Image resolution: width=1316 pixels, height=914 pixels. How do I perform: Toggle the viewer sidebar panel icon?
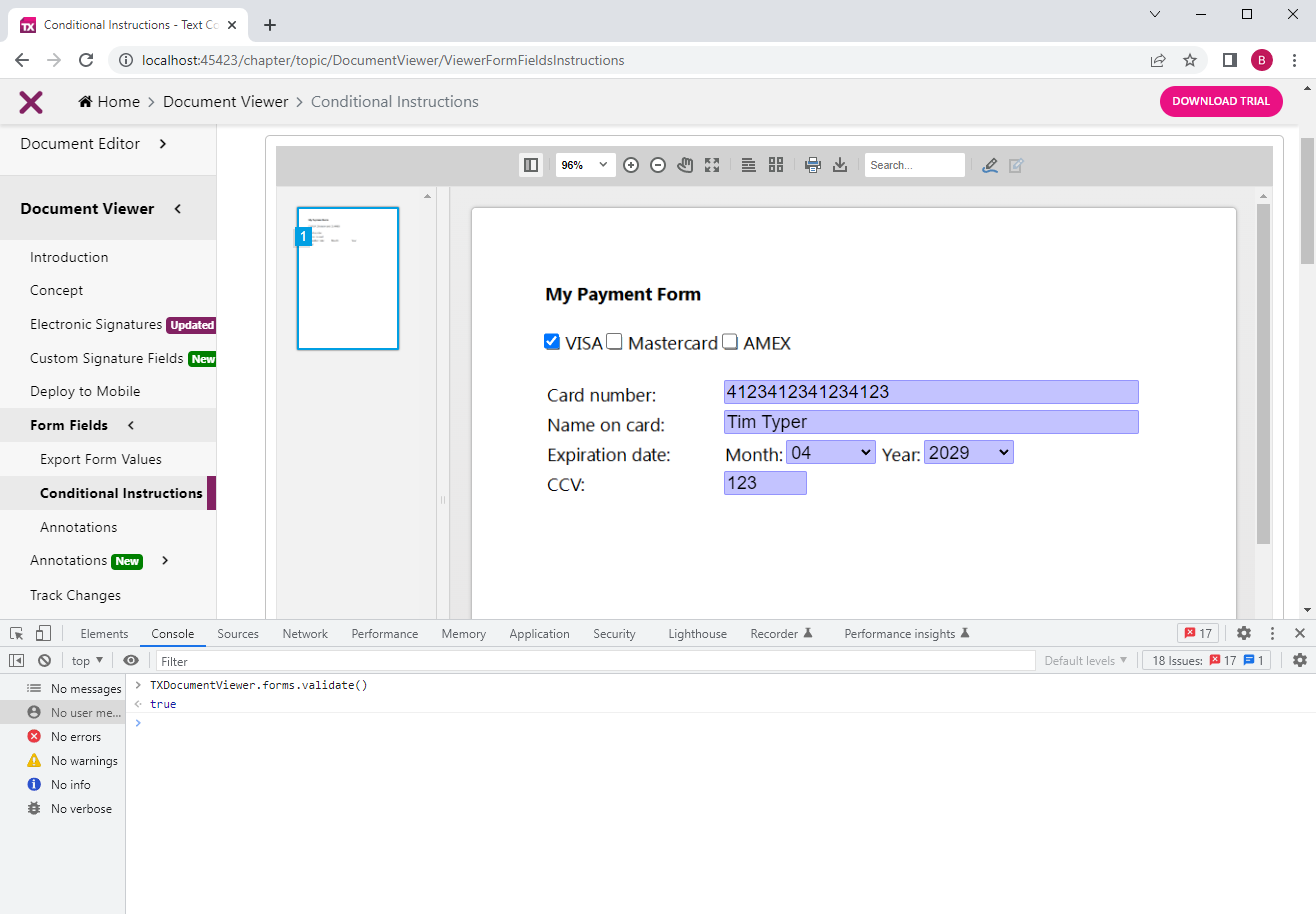pyautogui.click(x=531, y=165)
